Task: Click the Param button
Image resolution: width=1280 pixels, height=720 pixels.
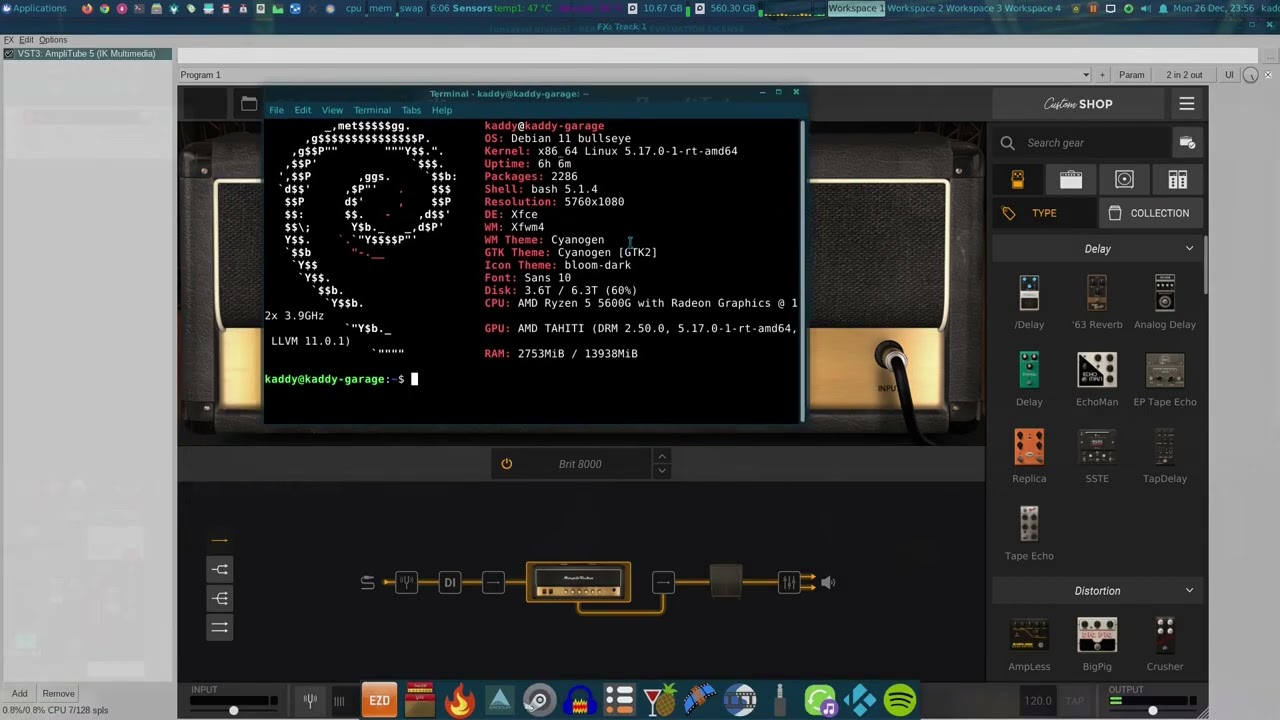Action: tap(1131, 75)
